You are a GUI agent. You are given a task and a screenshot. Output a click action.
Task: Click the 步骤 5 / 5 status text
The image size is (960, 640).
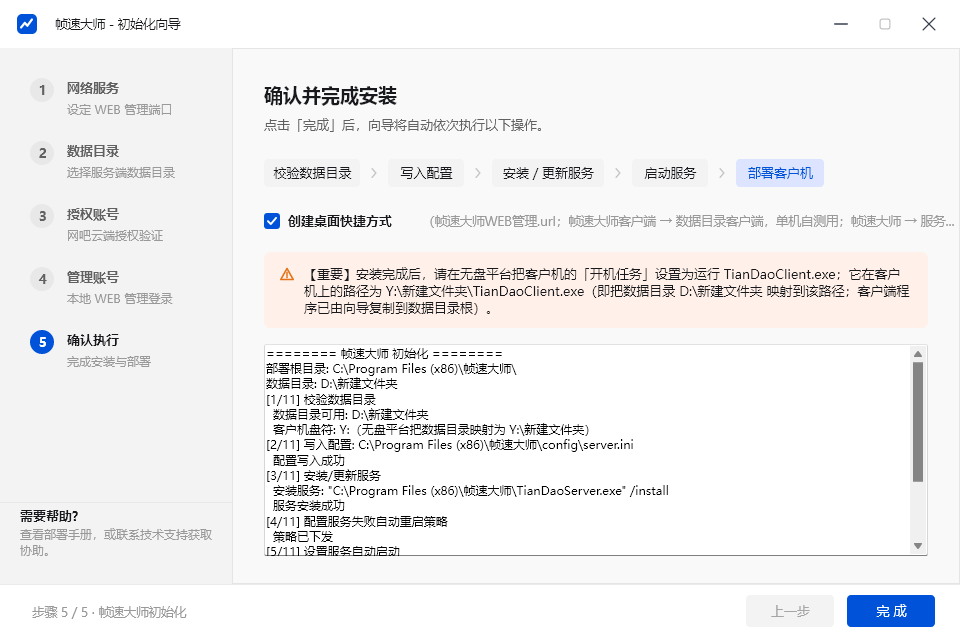109,612
